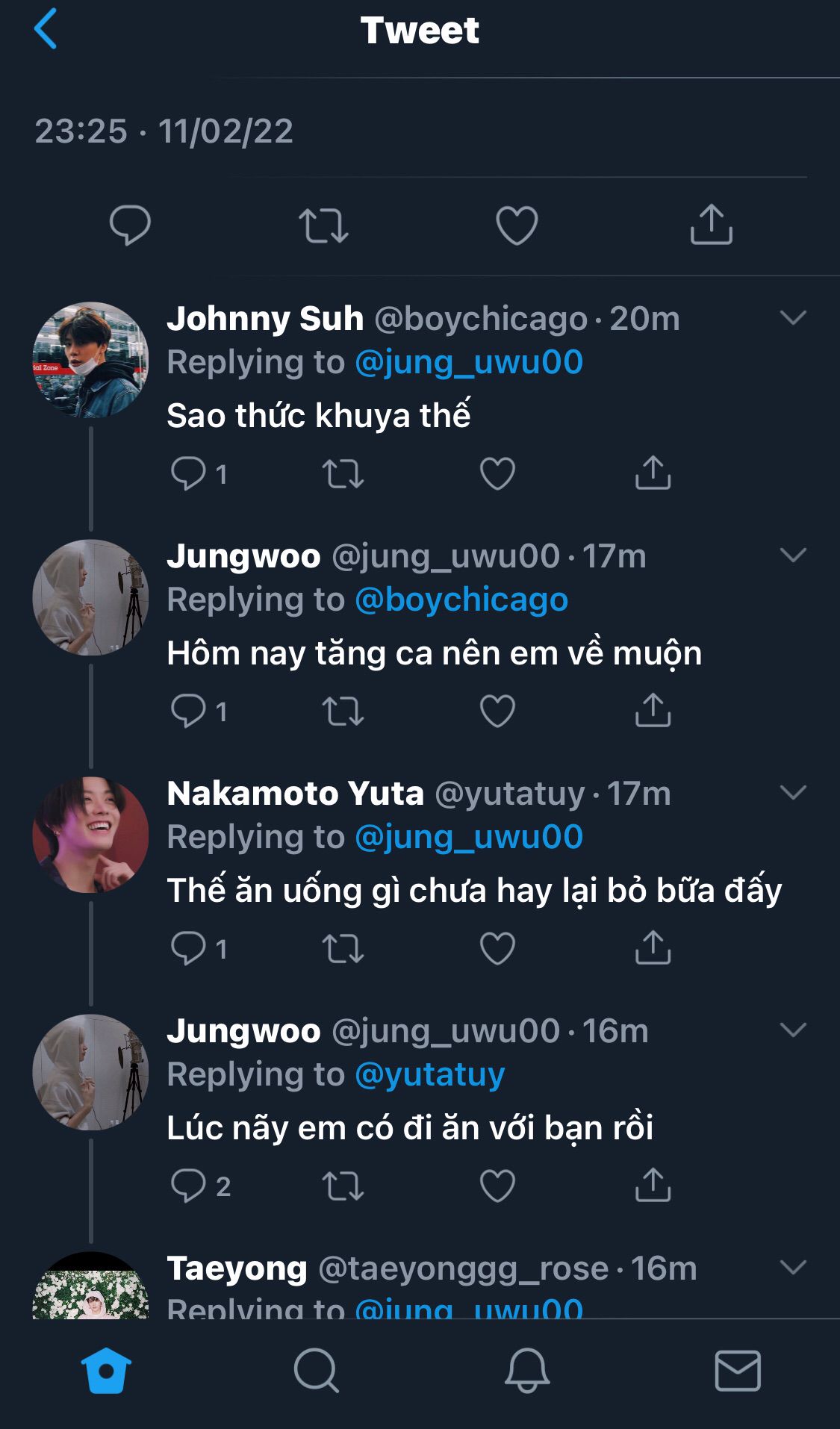Expand the options menu on Nakamoto Yuta's tweet
Image resolution: width=840 pixels, height=1429 pixels.
(792, 793)
